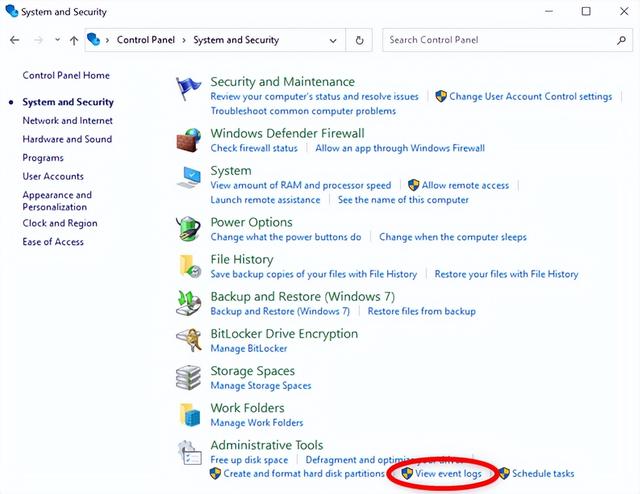Click the Refresh button next to address bar
Viewport: 640px width, 494px height.
click(359, 40)
